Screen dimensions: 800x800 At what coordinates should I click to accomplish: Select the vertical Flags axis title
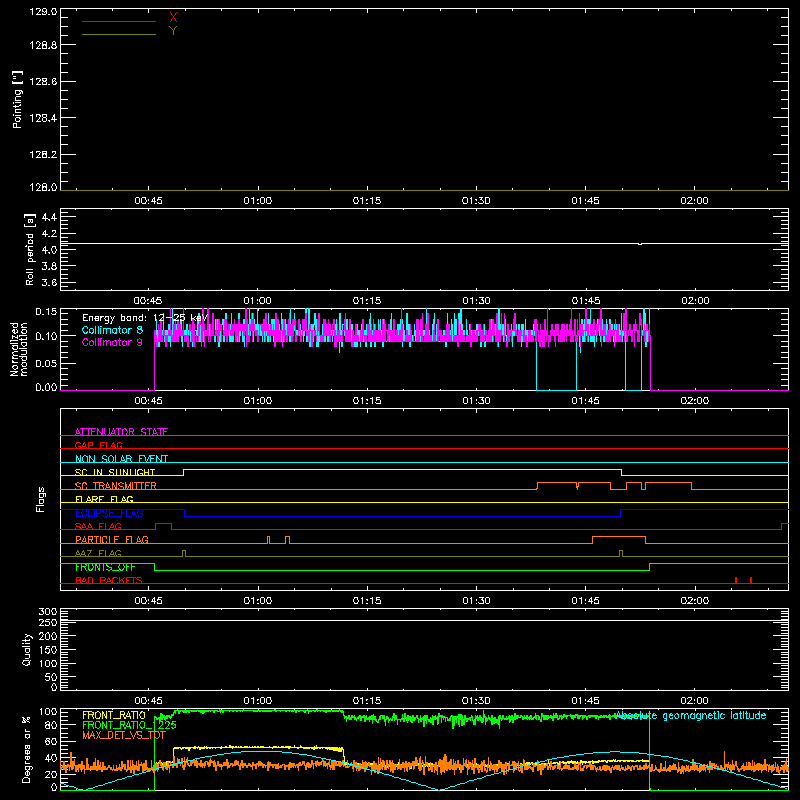point(41,499)
